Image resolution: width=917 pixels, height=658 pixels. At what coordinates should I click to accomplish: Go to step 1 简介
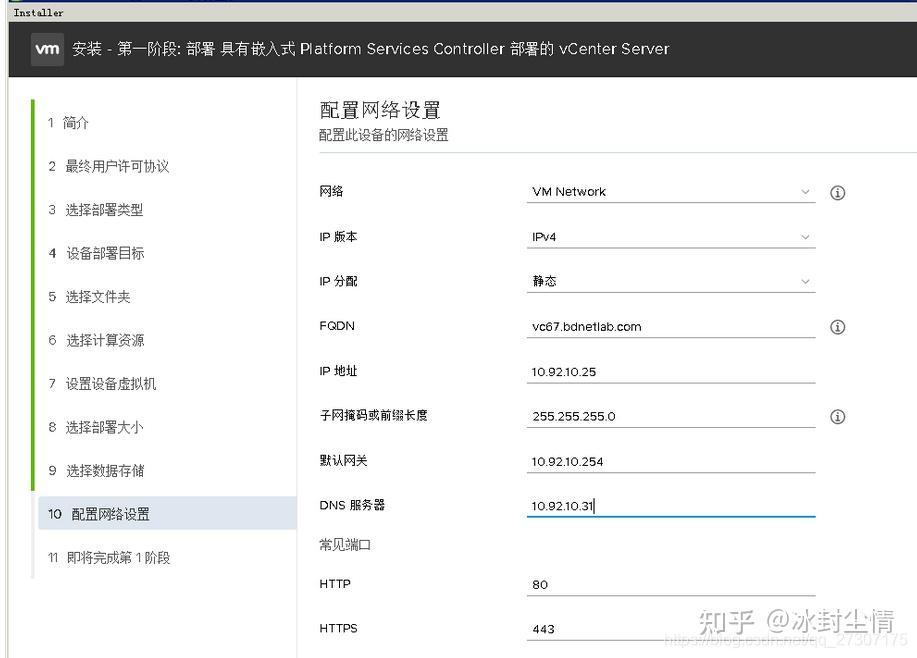[68, 123]
